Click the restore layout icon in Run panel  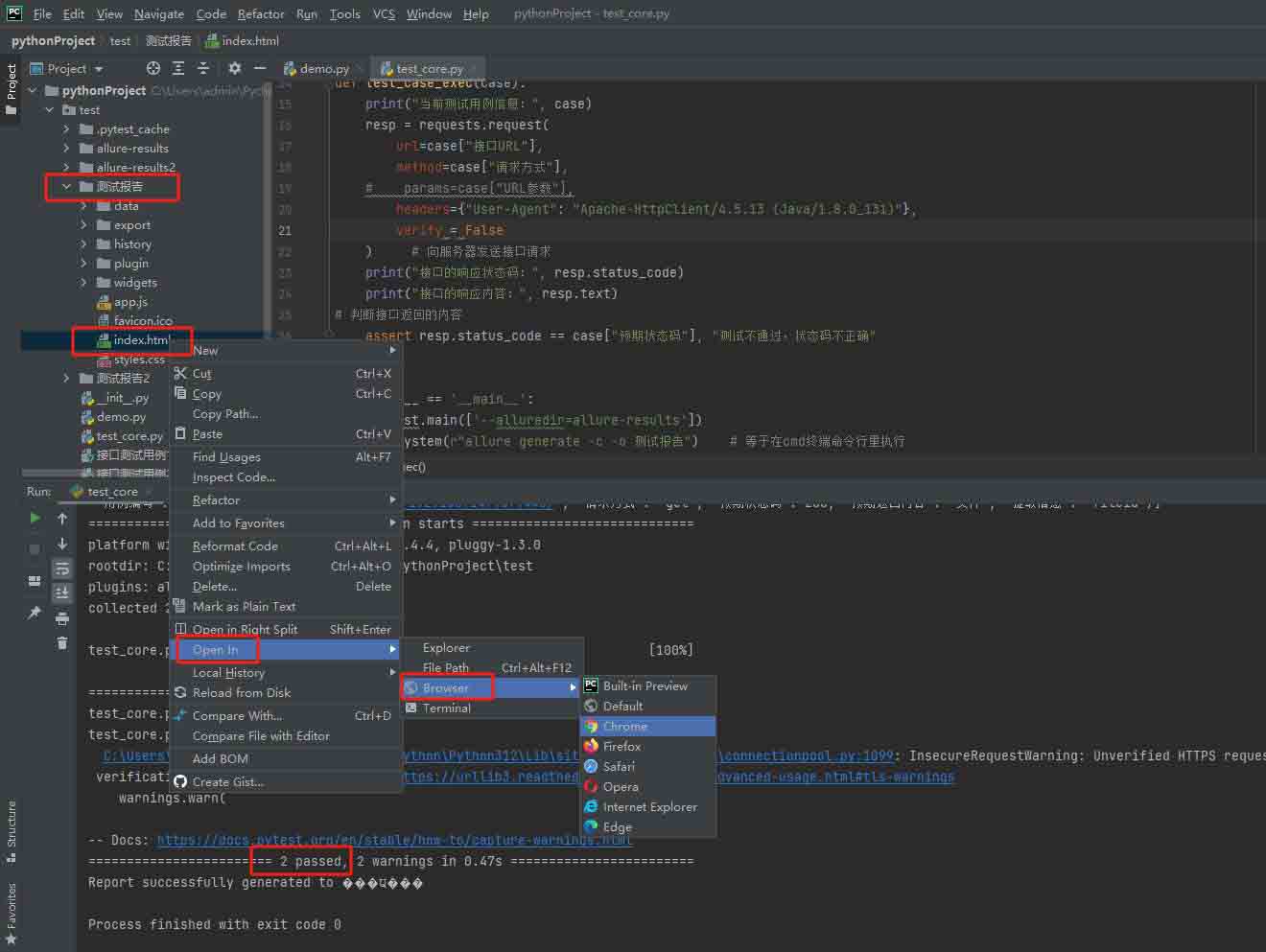pos(35,581)
